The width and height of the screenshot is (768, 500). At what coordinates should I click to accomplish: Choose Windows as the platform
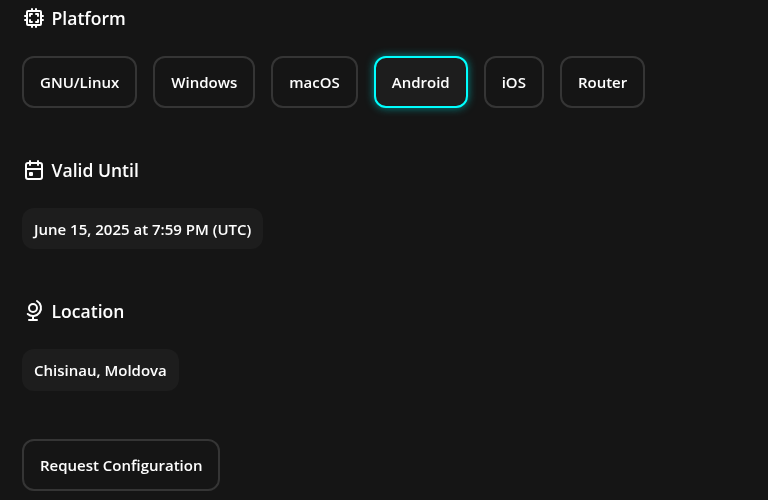(x=204, y=82)
